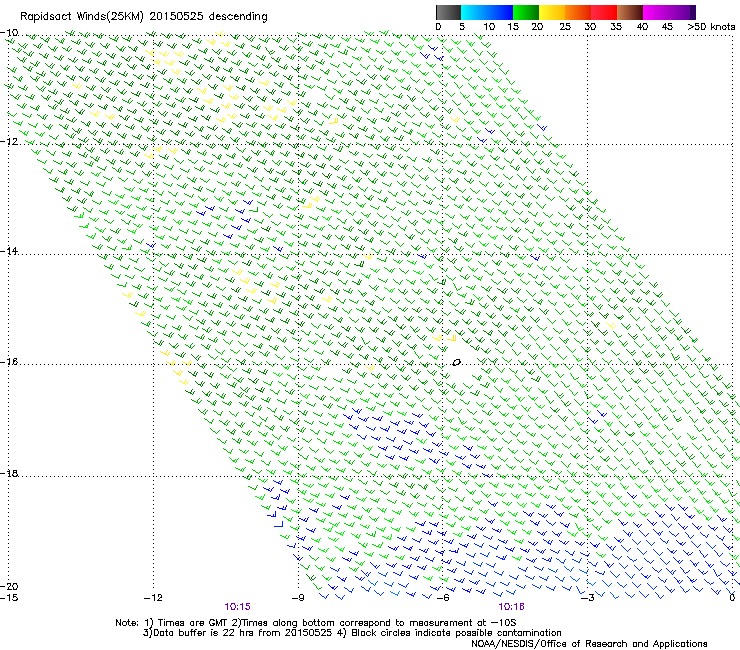Click the black contamination circle near -16 latitude
Screen dimensions: 740x650
point(456,363)
